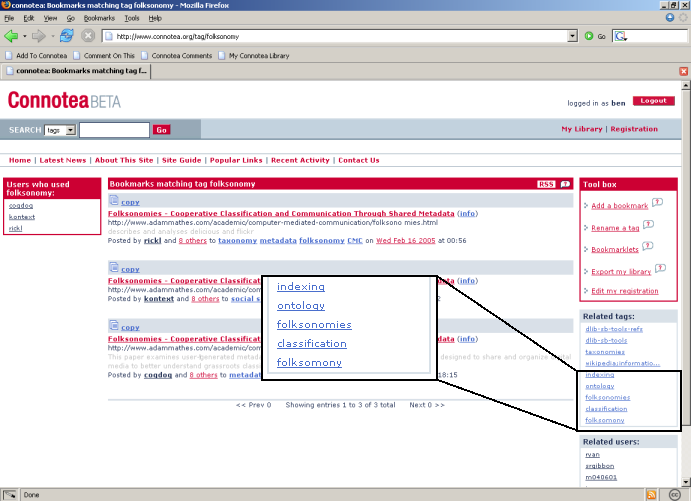Open My Connotea Library toolbar bookmark
The width and height of the screenshot is (691, 501).
pos(254,56)
